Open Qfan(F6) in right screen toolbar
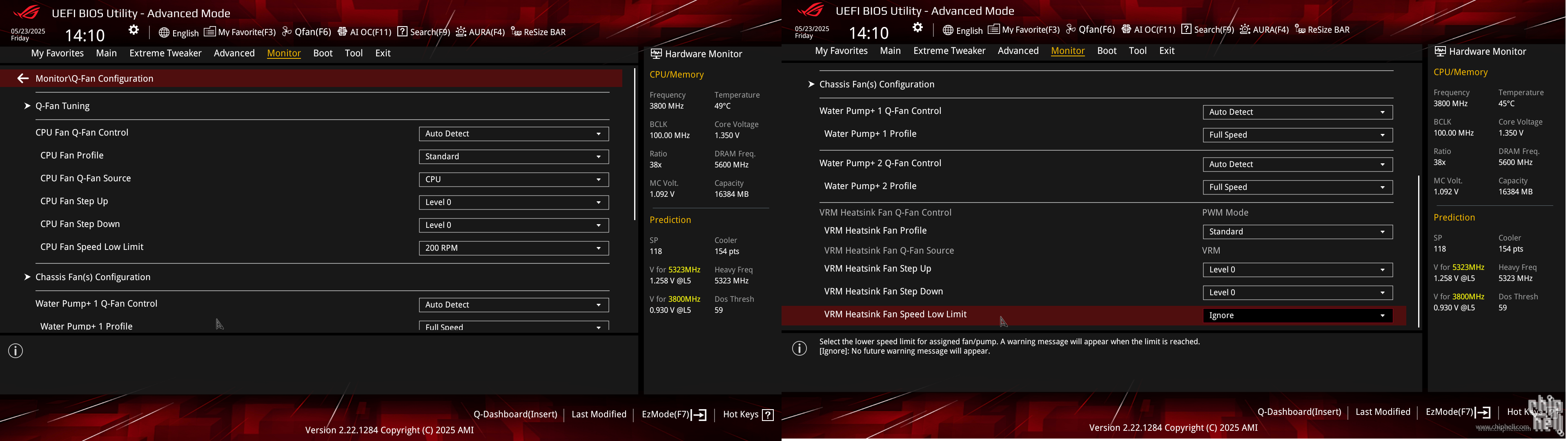Image resolution: width=1568 pixels, height=441 pixels. (x=1090, y=29)
